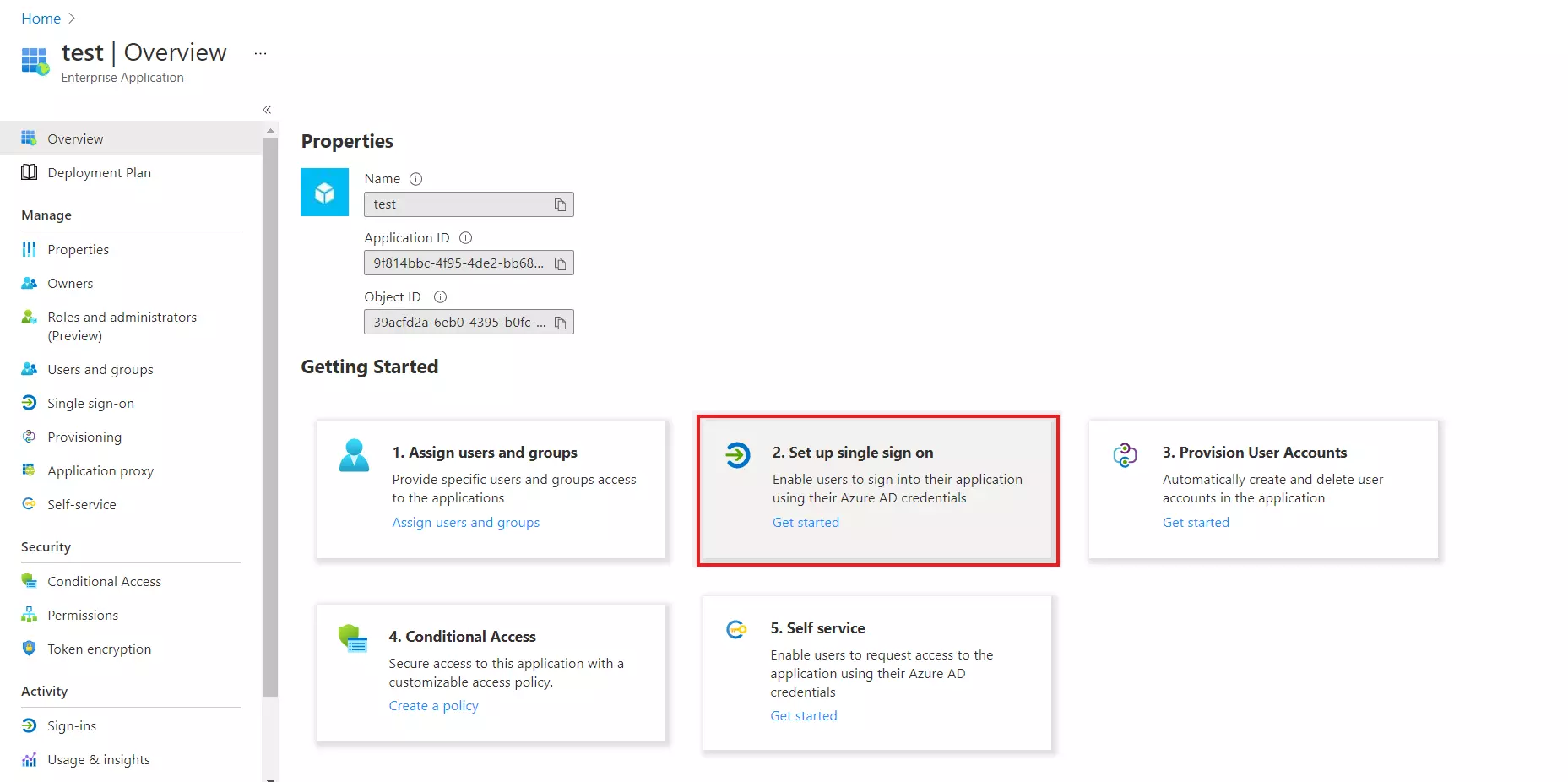
Task: Click the '2. Set up single sign on' heading
Action: 853,453
